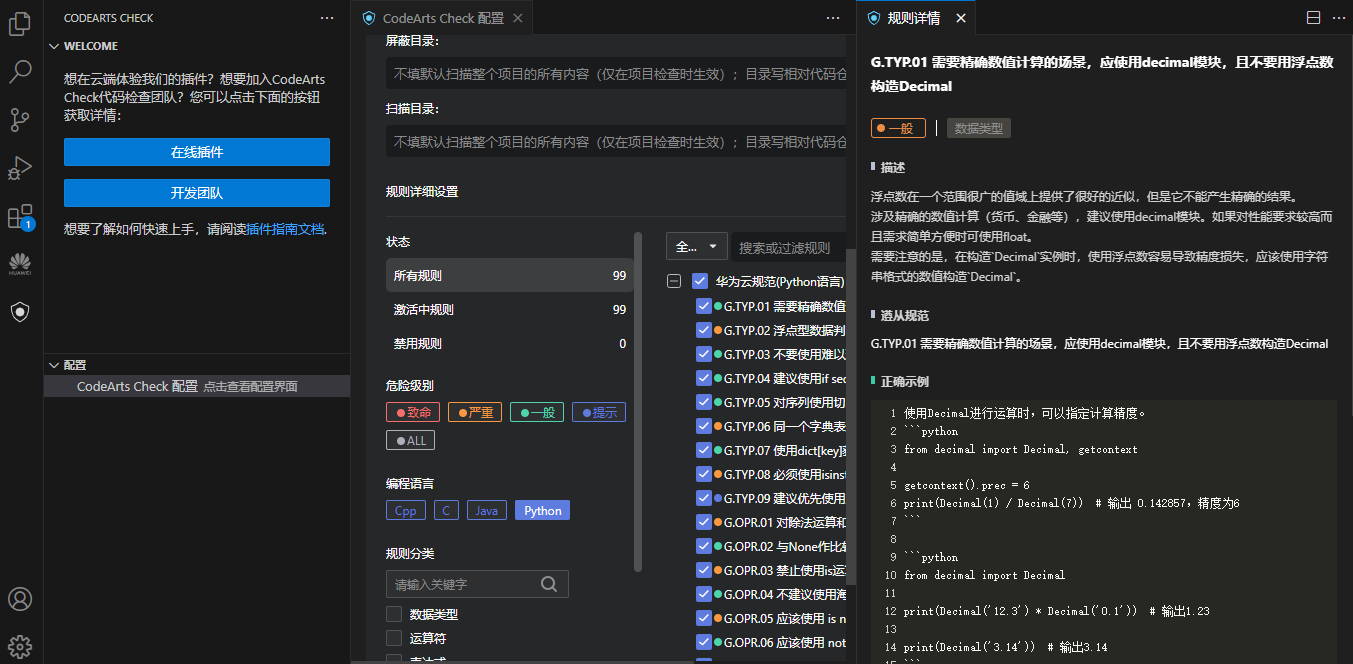Image resolution: width=1353 pixels, height=664 pixels.
Task: Filter by 一般 severity level
Action: coord(537,412)
